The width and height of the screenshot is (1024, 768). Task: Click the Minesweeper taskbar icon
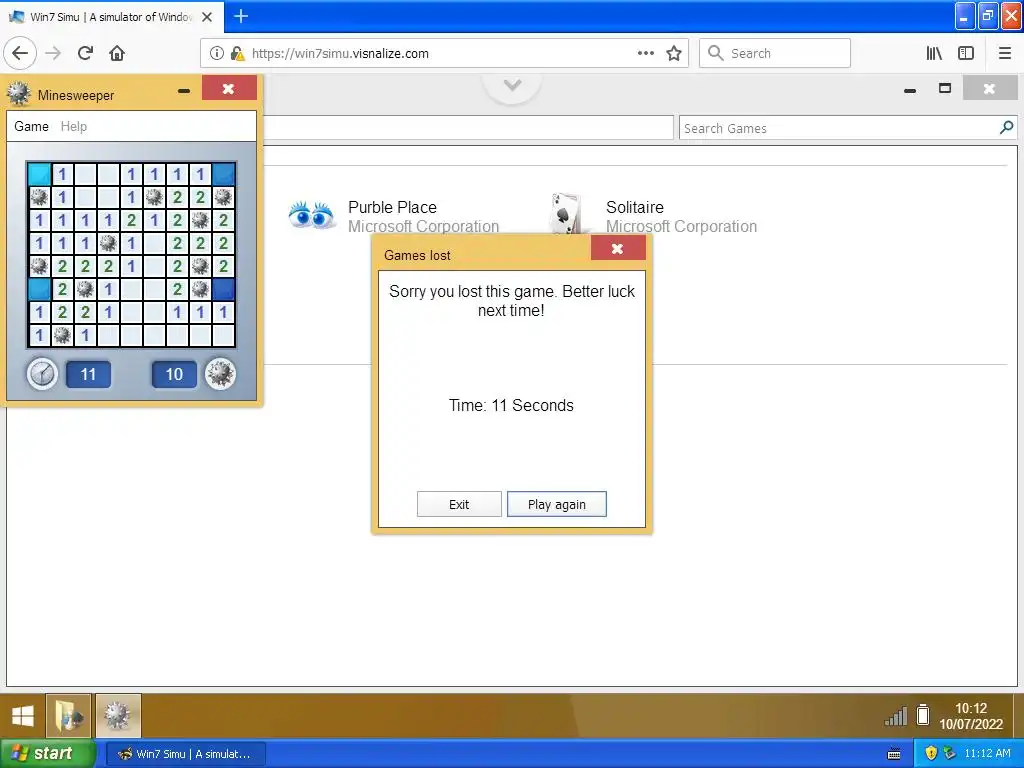118,716
